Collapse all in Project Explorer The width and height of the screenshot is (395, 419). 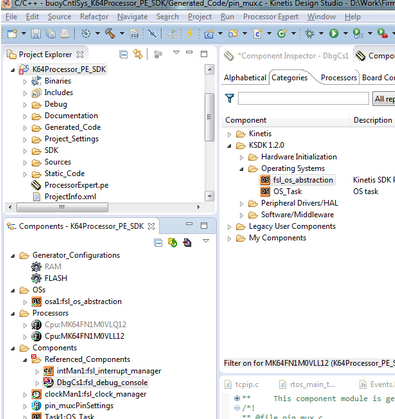[124, 54]
